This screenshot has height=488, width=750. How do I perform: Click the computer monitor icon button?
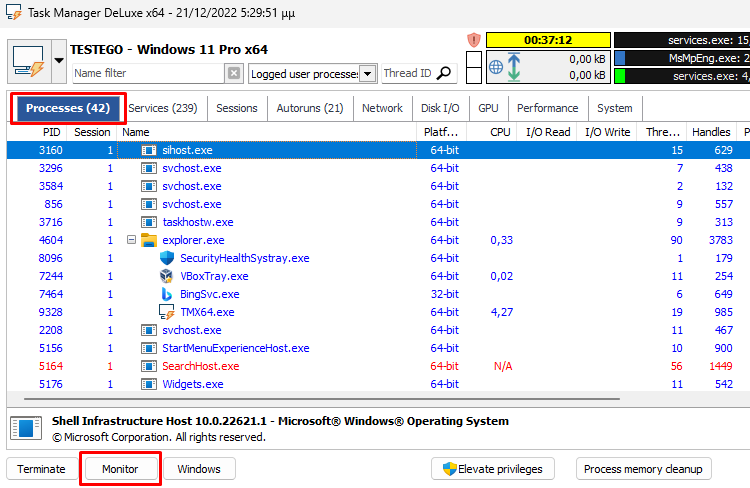(30, 61)
